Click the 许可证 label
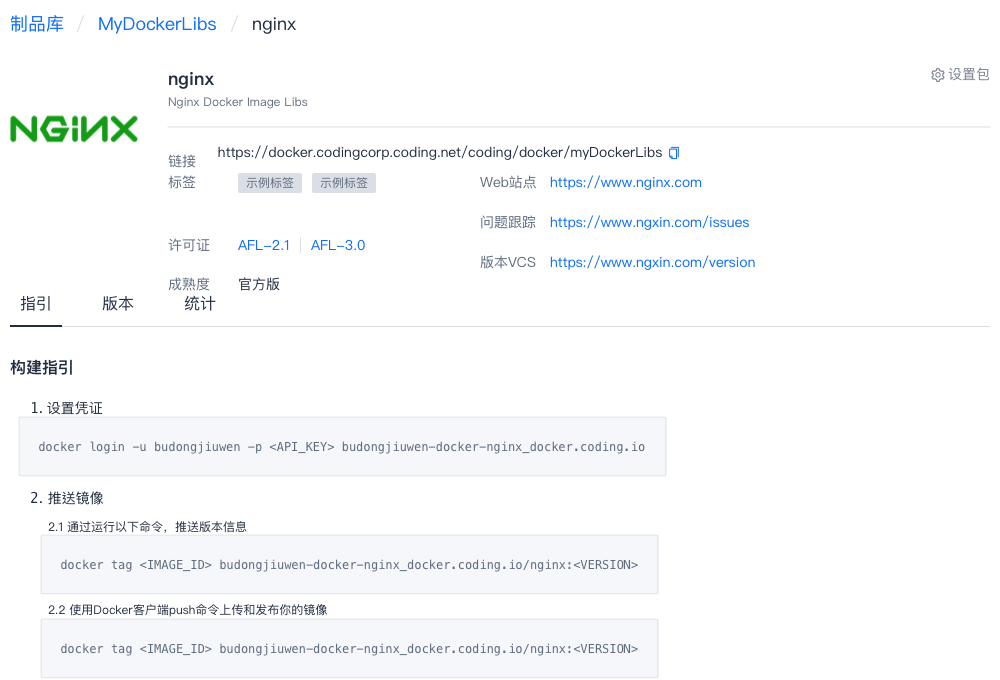Viewport: 1000px width, 680px height. pos(189,246)
